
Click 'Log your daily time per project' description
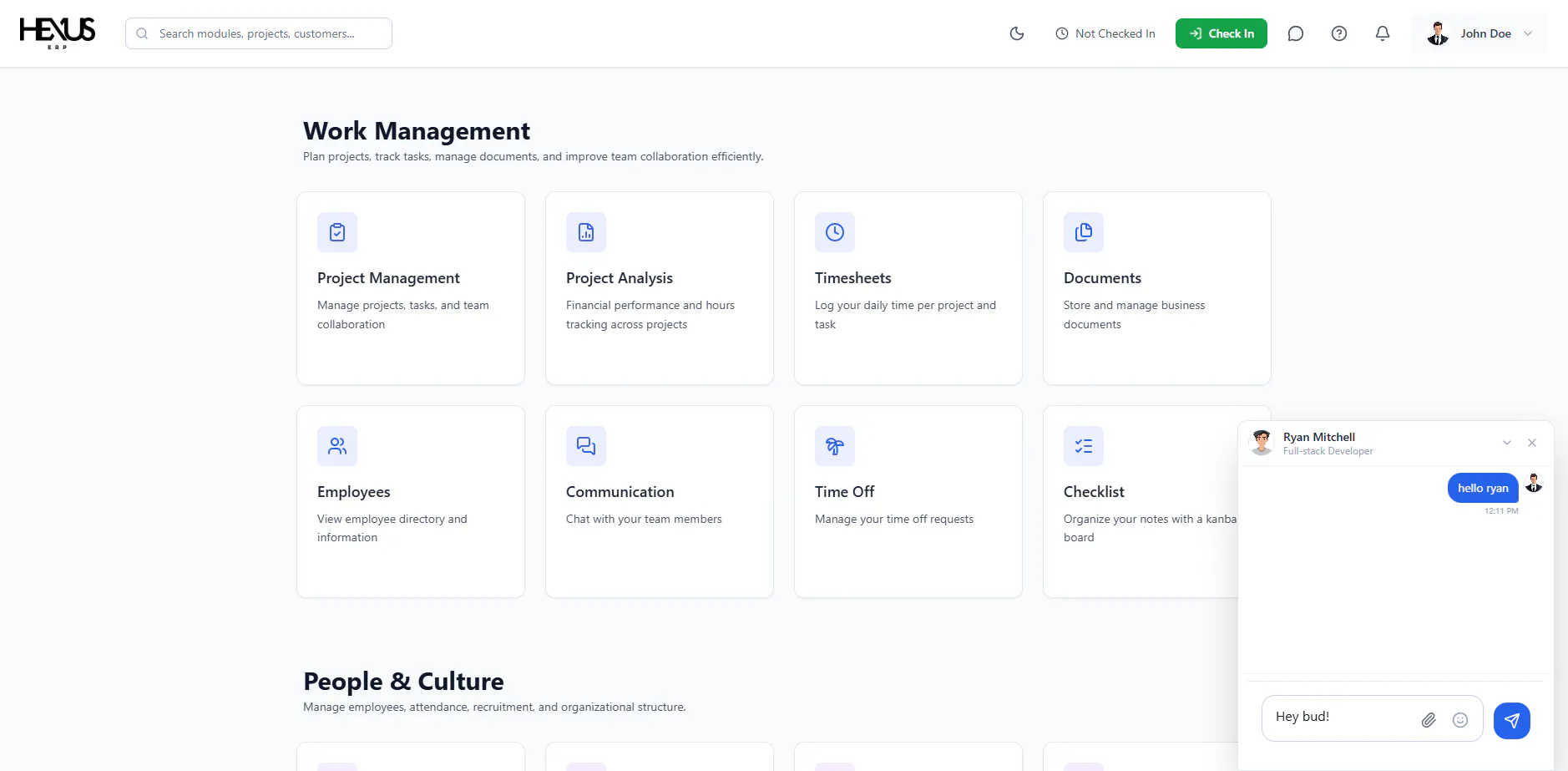(x=905, y=315)
